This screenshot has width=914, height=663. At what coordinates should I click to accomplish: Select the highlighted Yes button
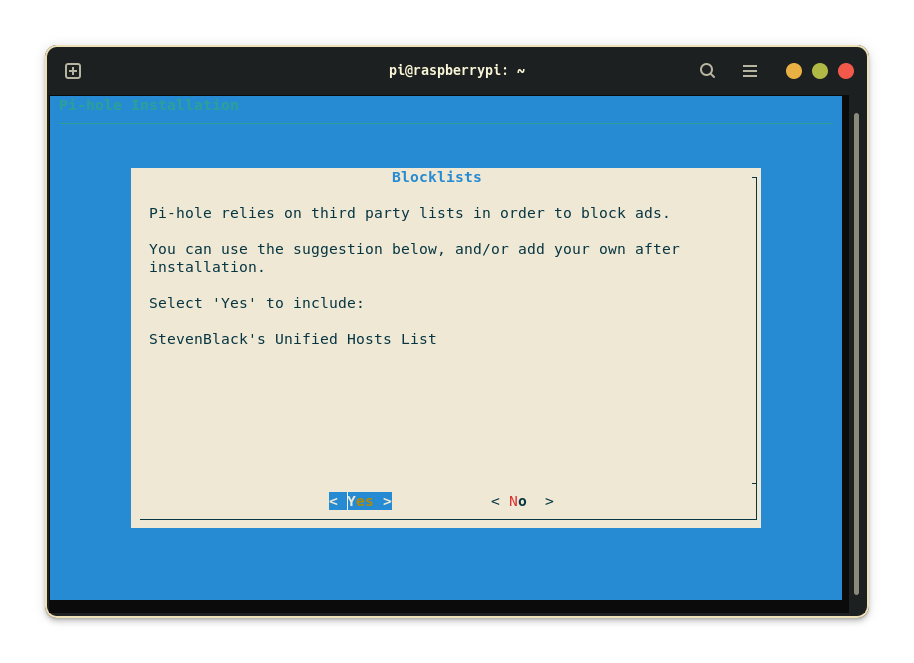coord(360,501)
